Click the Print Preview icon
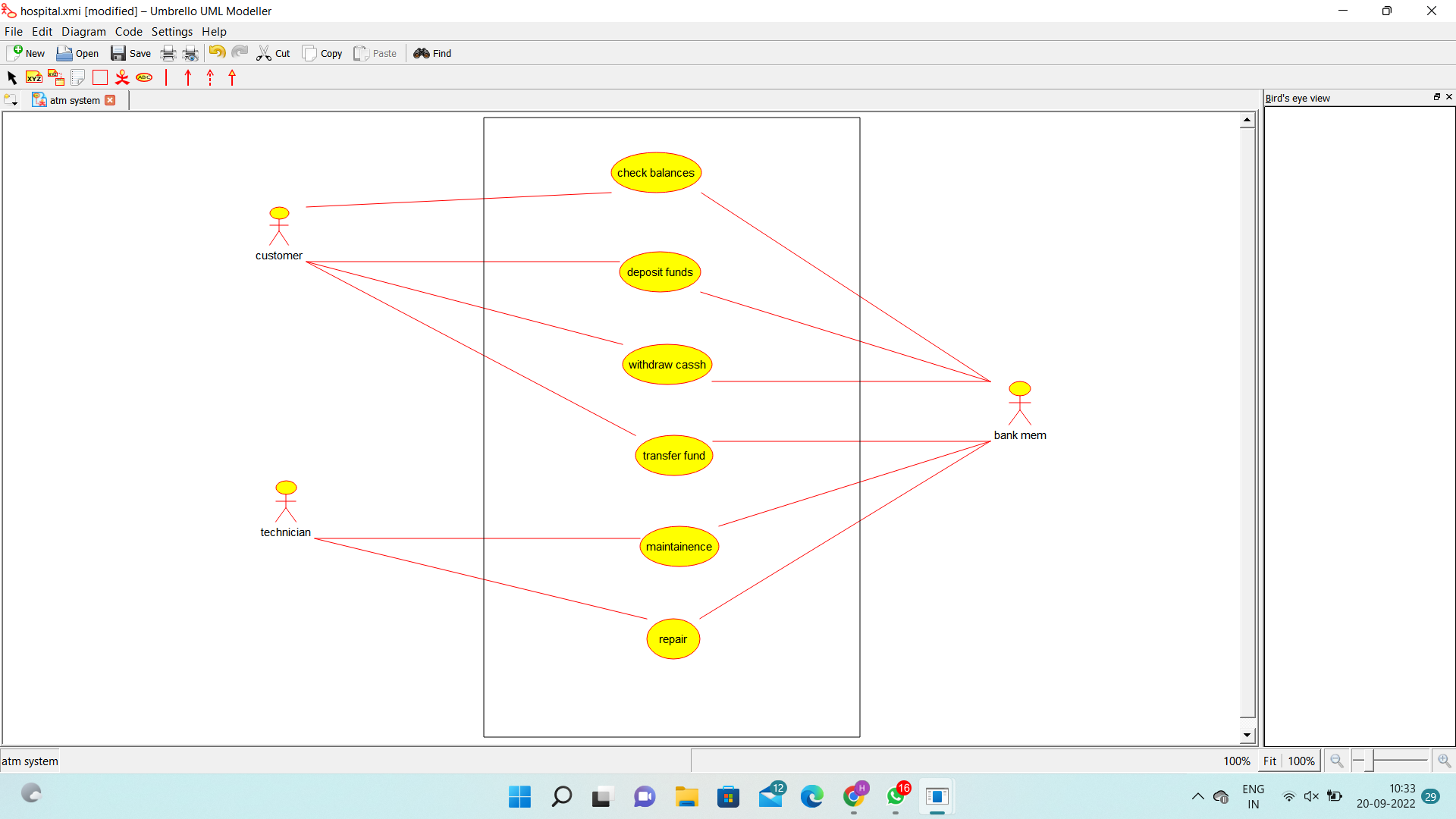 point(190,53)
